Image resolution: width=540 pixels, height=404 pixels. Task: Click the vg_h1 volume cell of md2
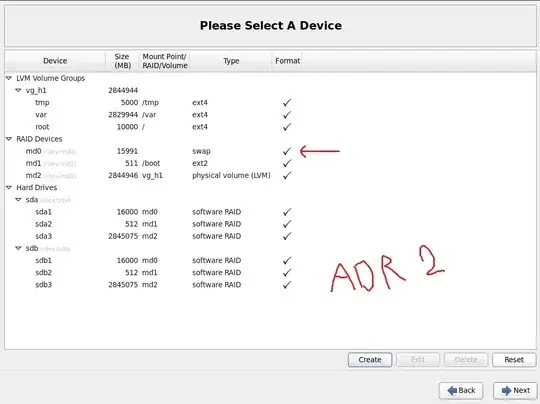152,175
